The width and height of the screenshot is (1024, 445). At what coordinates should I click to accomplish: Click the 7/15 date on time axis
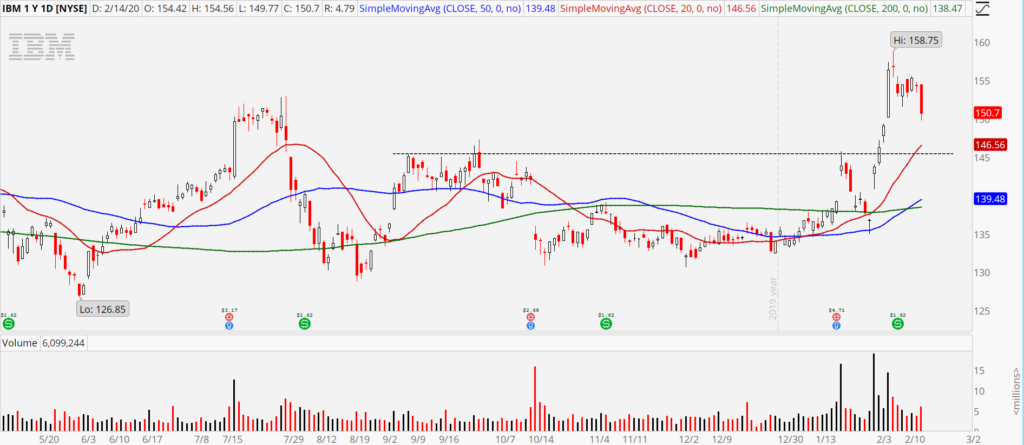pyautogui.click(x=232, y=438)
